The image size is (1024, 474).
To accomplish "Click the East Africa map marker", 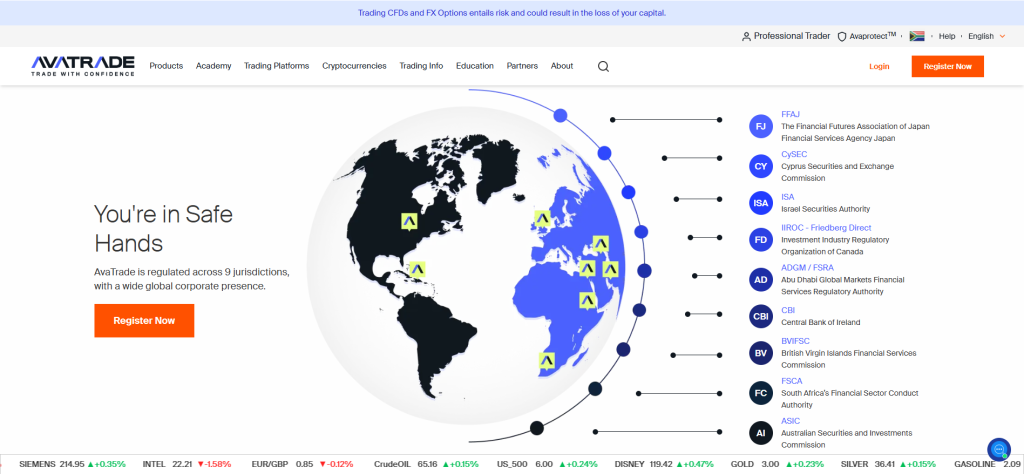I will point(588,301).
